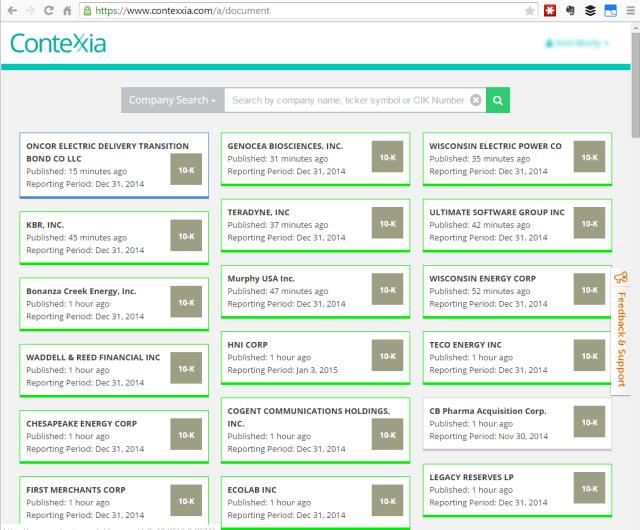Clear the search field with the X icon

click(475, 100)
